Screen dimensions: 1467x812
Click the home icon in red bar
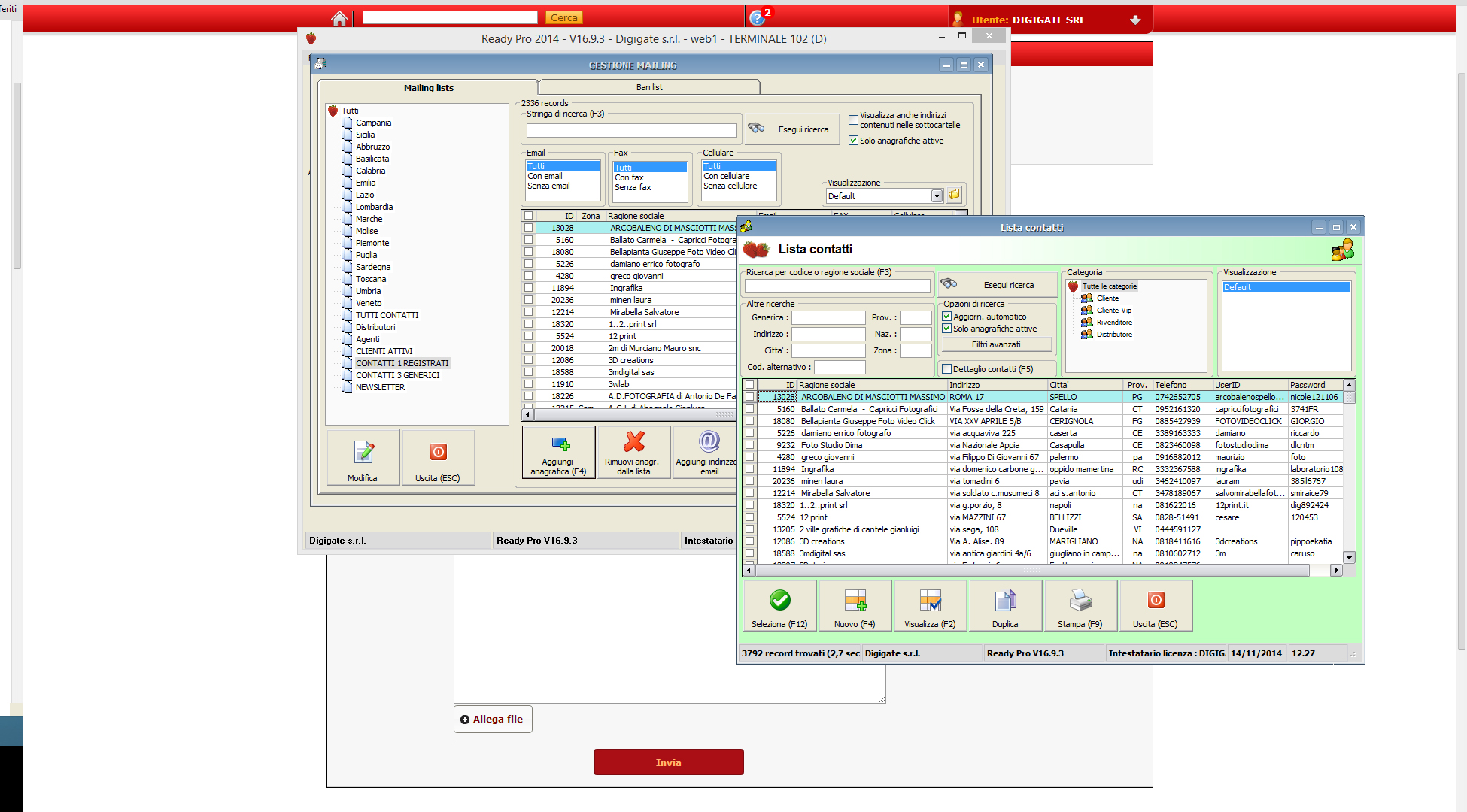pyautogui.click(x=339, y=18)
